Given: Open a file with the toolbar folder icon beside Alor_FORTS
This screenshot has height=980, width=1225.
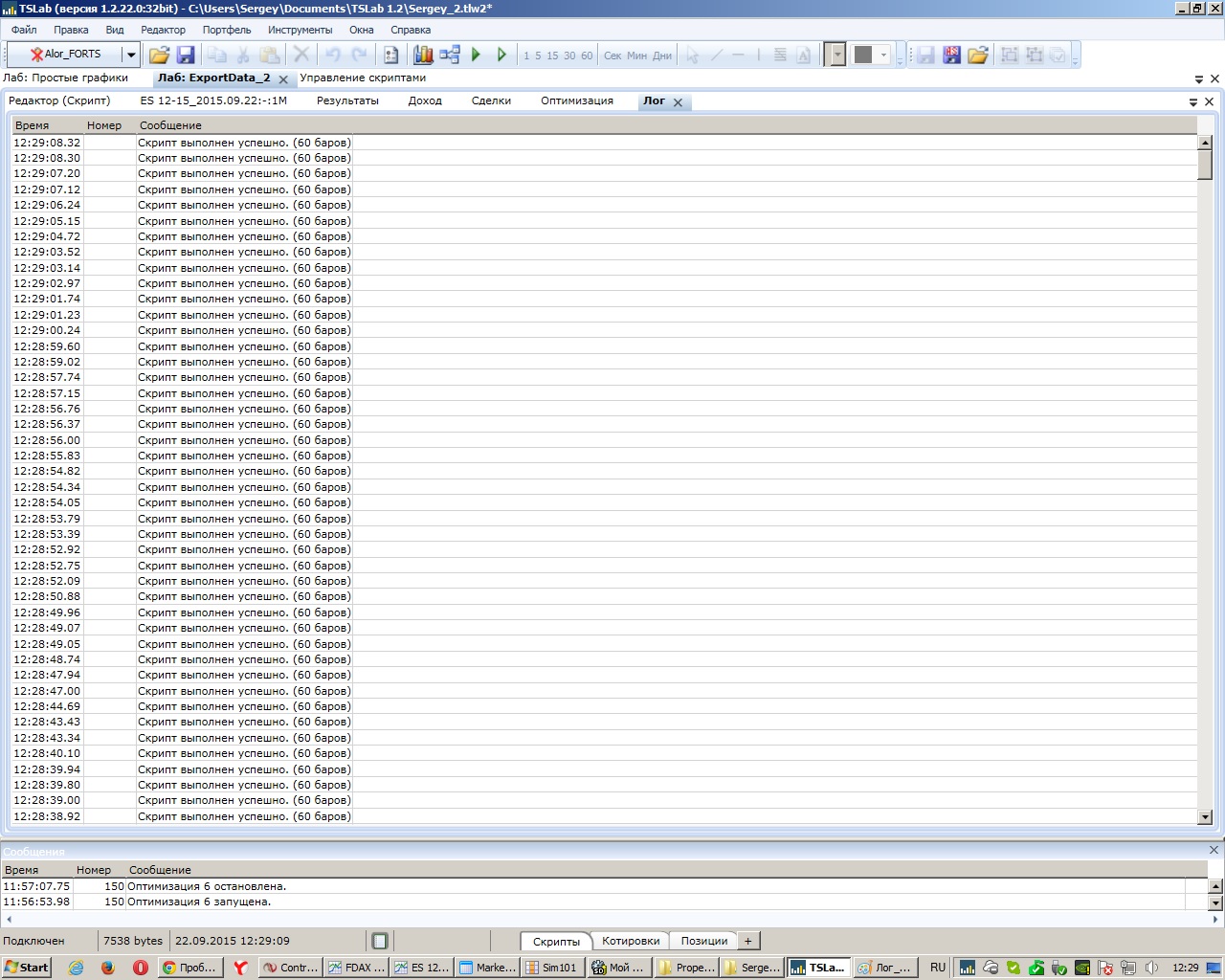Looking at the screenshot, I should 159,55.
